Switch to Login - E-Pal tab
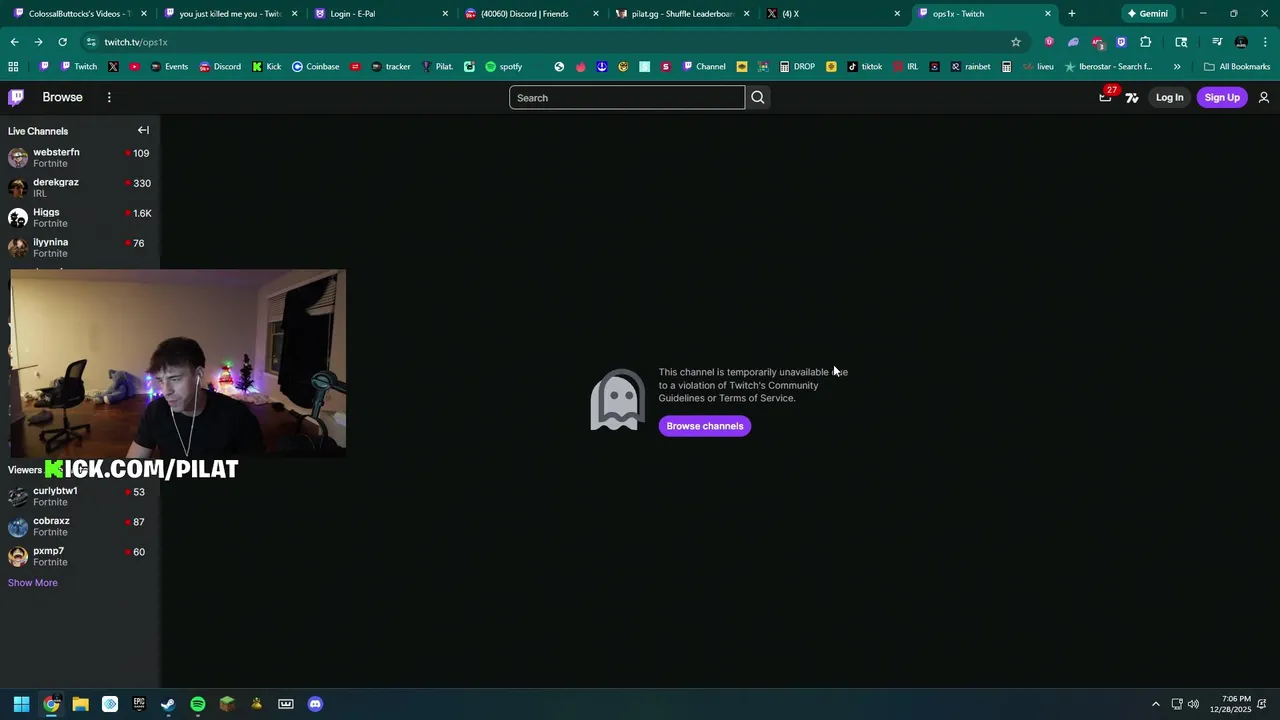The image size is (1280, 720). click(382, 14)
